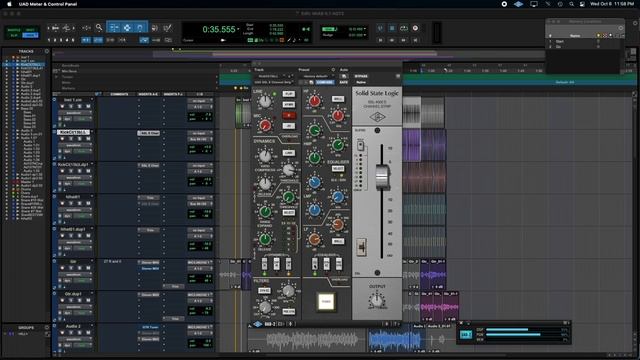Click the UAD diamond icon in the menu bar
This screenshot has height=360, width=640.
click(x=518, y=4)
